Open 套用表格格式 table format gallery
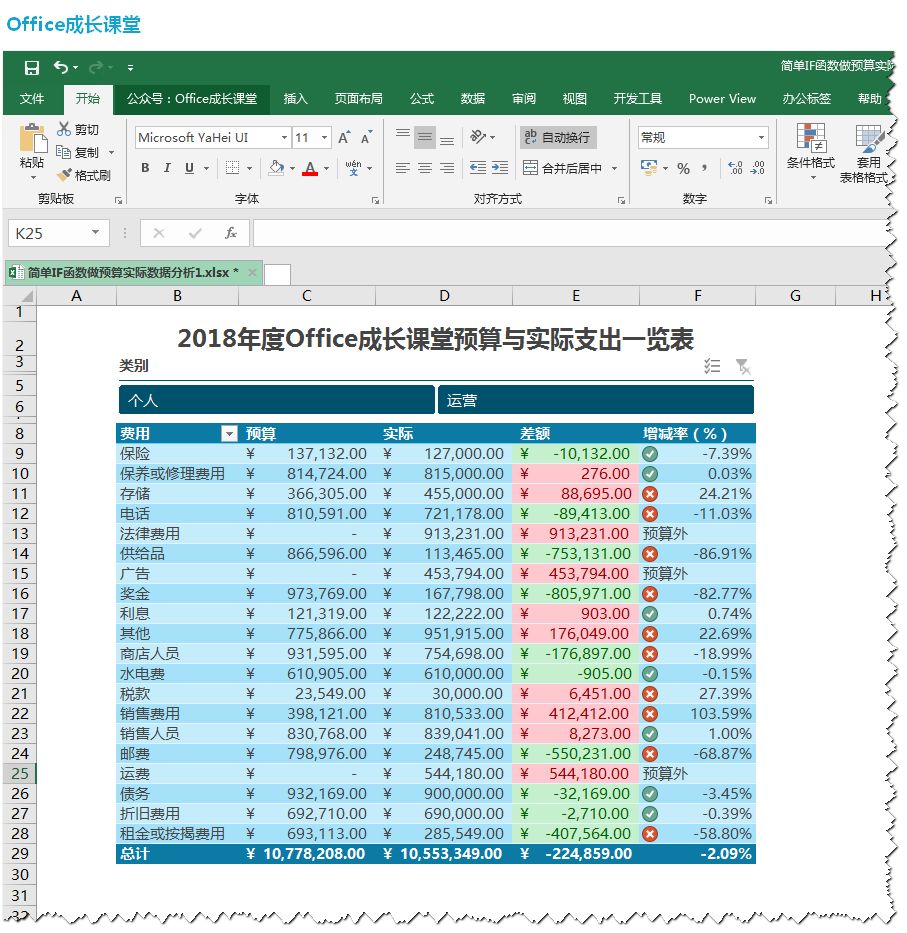Image resolution: width=907 pixels, height=933 pixels. click(864, 154)
